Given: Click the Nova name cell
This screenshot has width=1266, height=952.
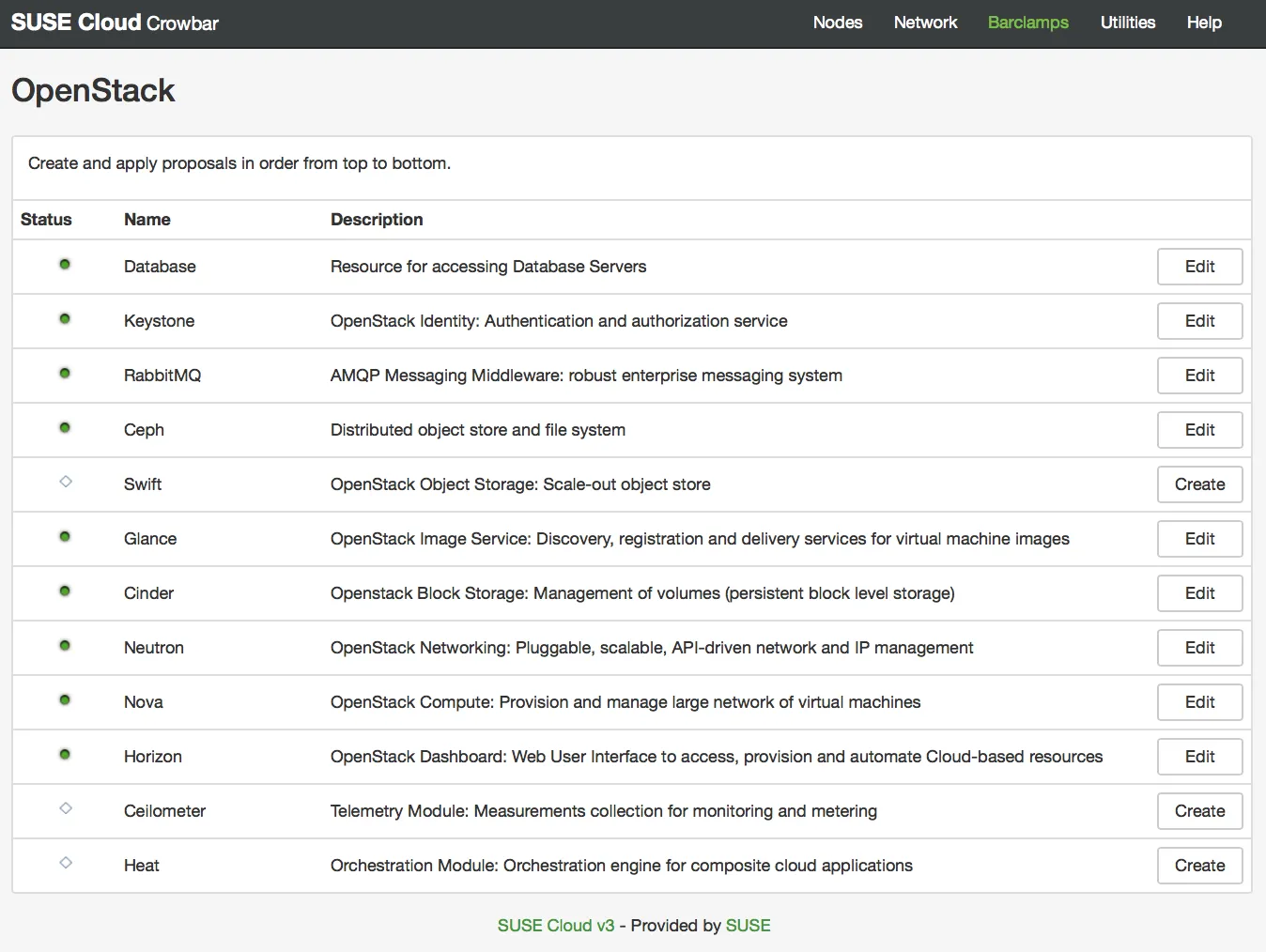Looking at the screenshot, I should pos(144,702).
